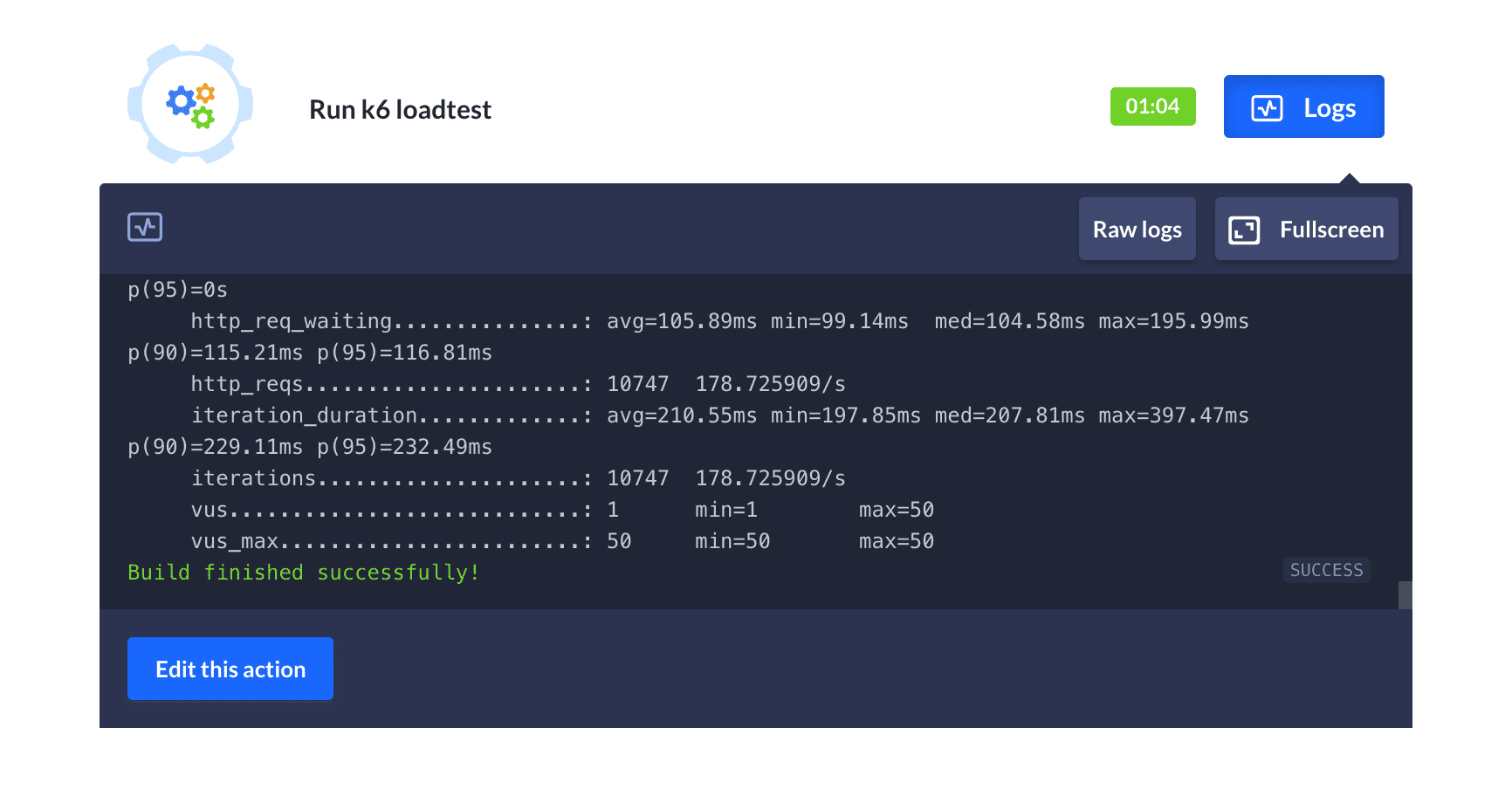
Task: Click the activity icon in the log header
Action: pos(145,227)
